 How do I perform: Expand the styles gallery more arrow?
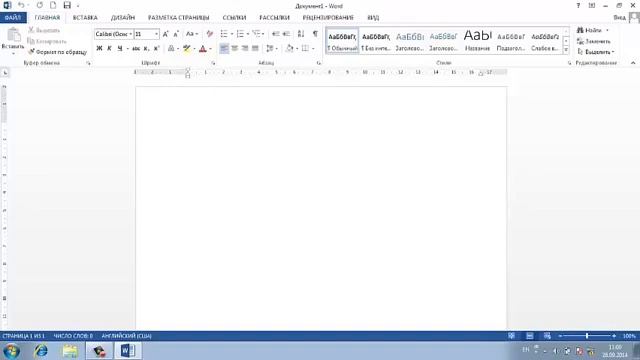(x=566, y=50)
